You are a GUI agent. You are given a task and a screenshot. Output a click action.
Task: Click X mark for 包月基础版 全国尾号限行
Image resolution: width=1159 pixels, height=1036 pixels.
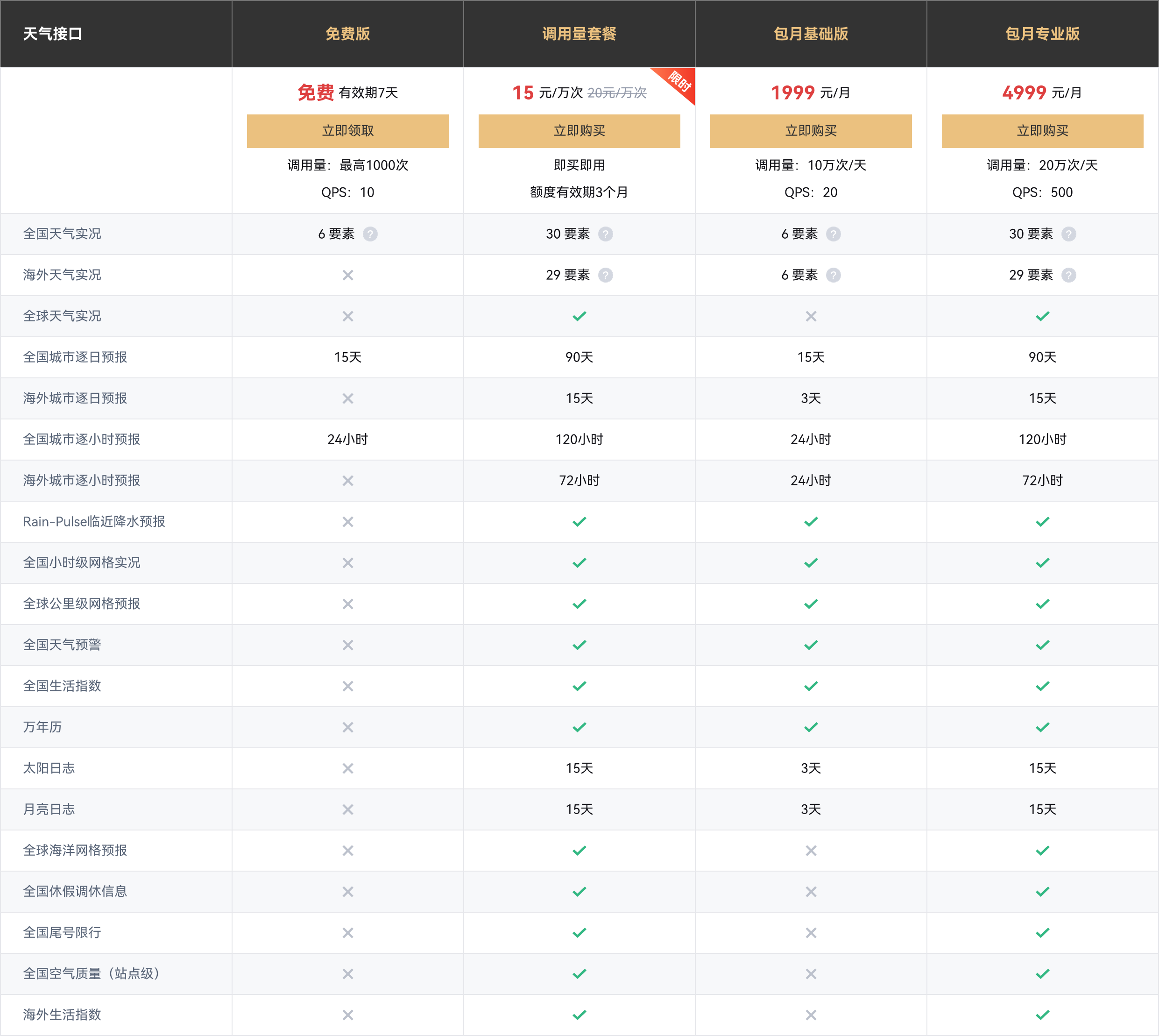(811, 932)
